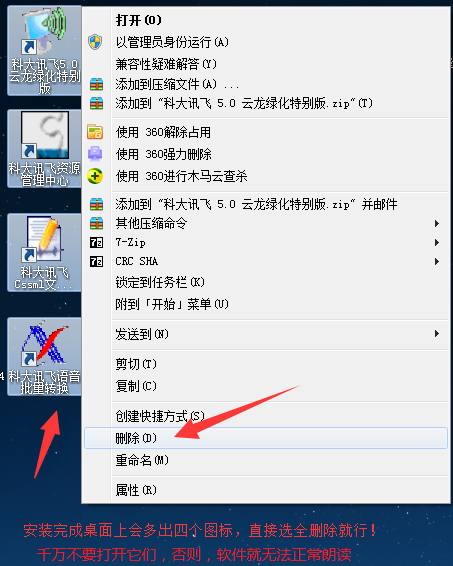Select 科大讯飞资源管理中心 desktop shortcut icon
453x566 pixels.
click(44, 149)
